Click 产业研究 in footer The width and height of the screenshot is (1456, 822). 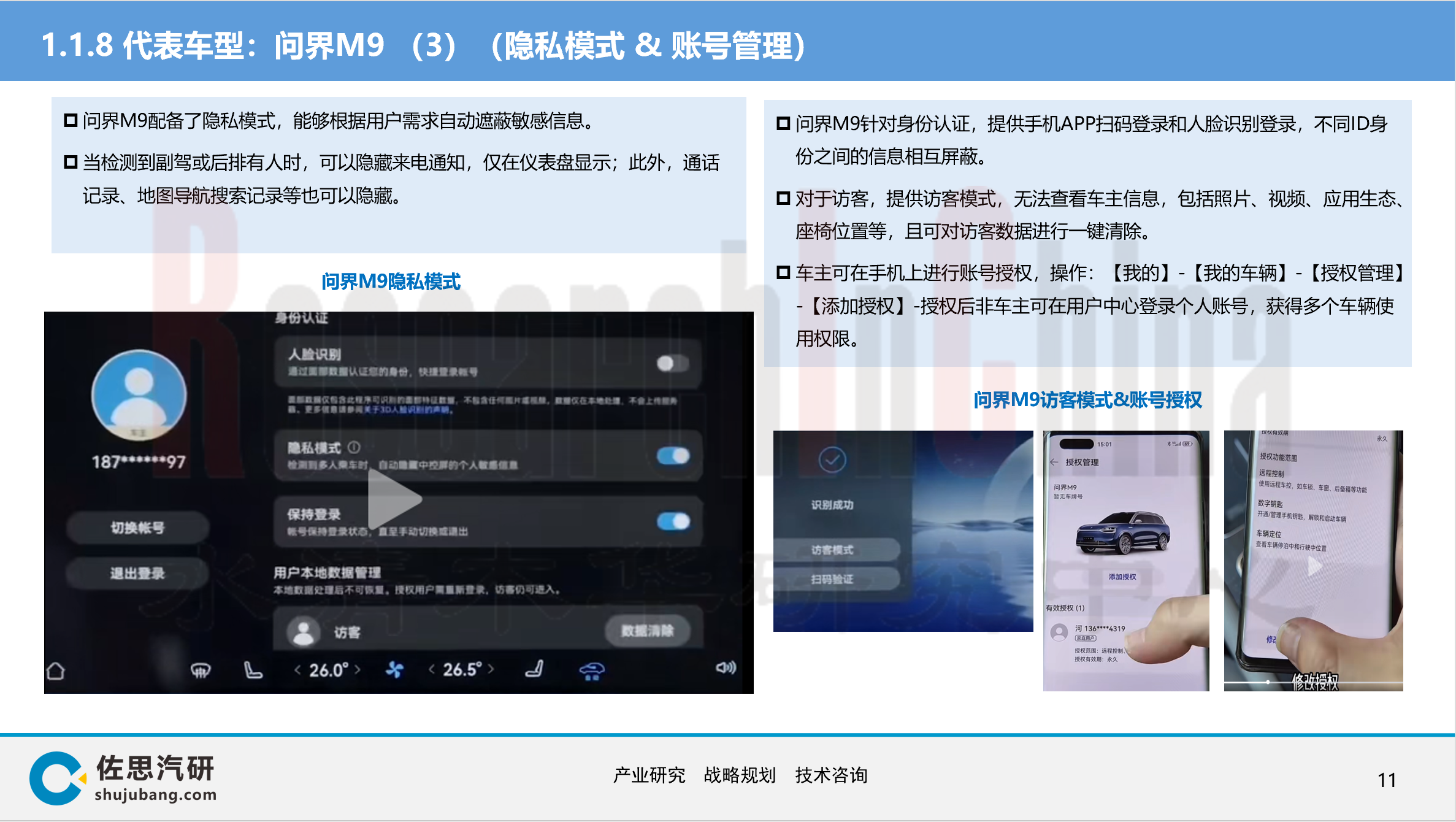649,775
